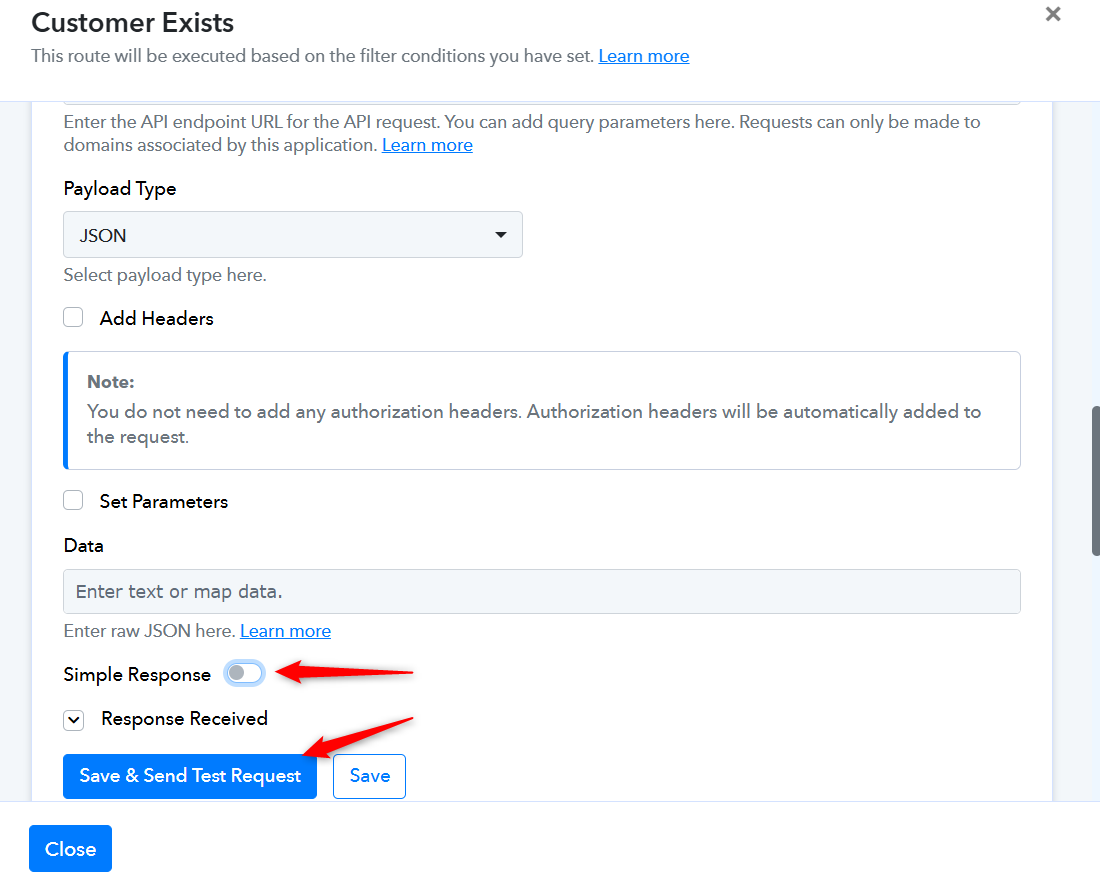Click the Set Parameters label text
Screen dimensions: 1100x879
click(x=163, y=502)
